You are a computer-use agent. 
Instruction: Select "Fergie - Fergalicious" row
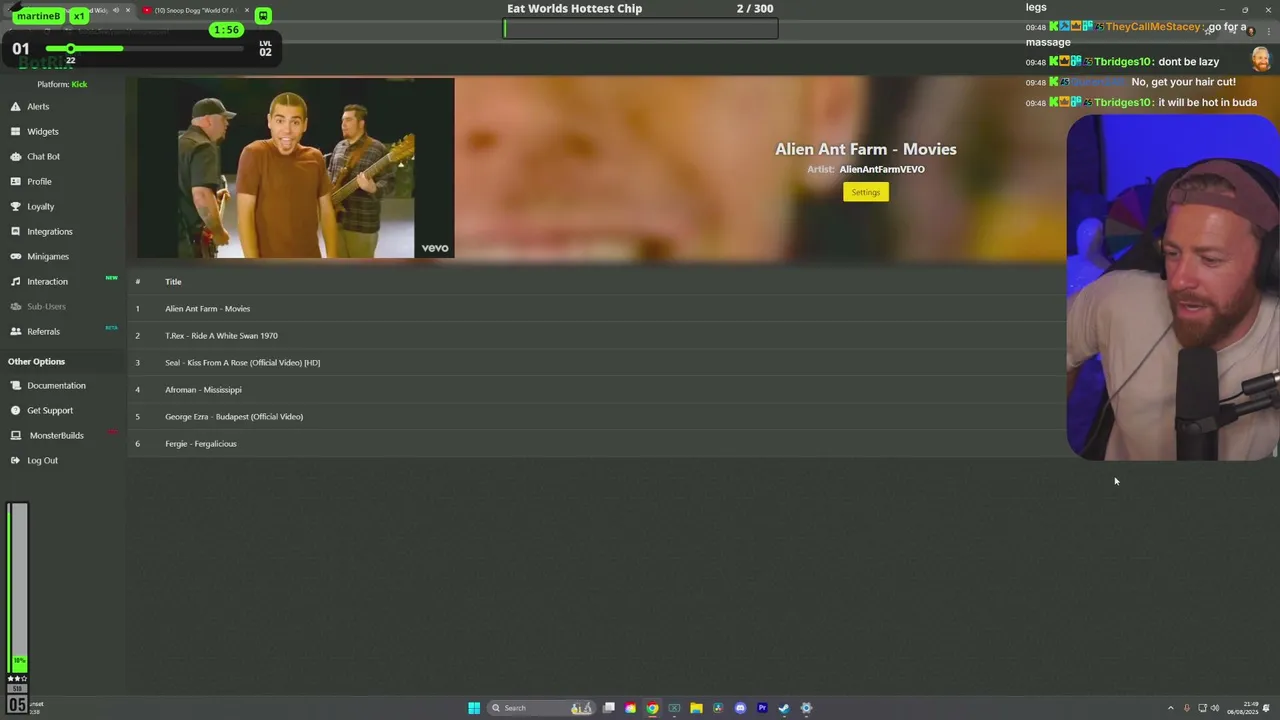[x=596, y=443]
